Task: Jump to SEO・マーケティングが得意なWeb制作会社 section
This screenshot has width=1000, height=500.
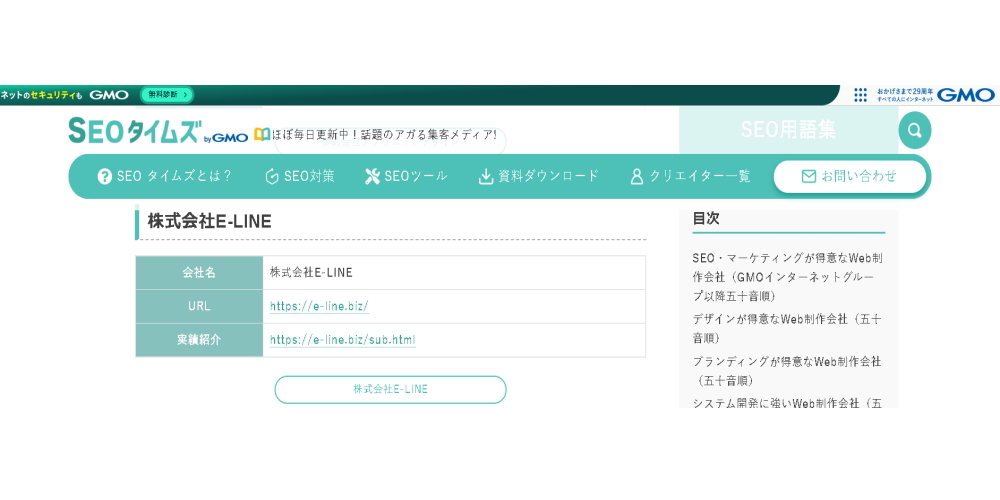Action: (788, 277)
